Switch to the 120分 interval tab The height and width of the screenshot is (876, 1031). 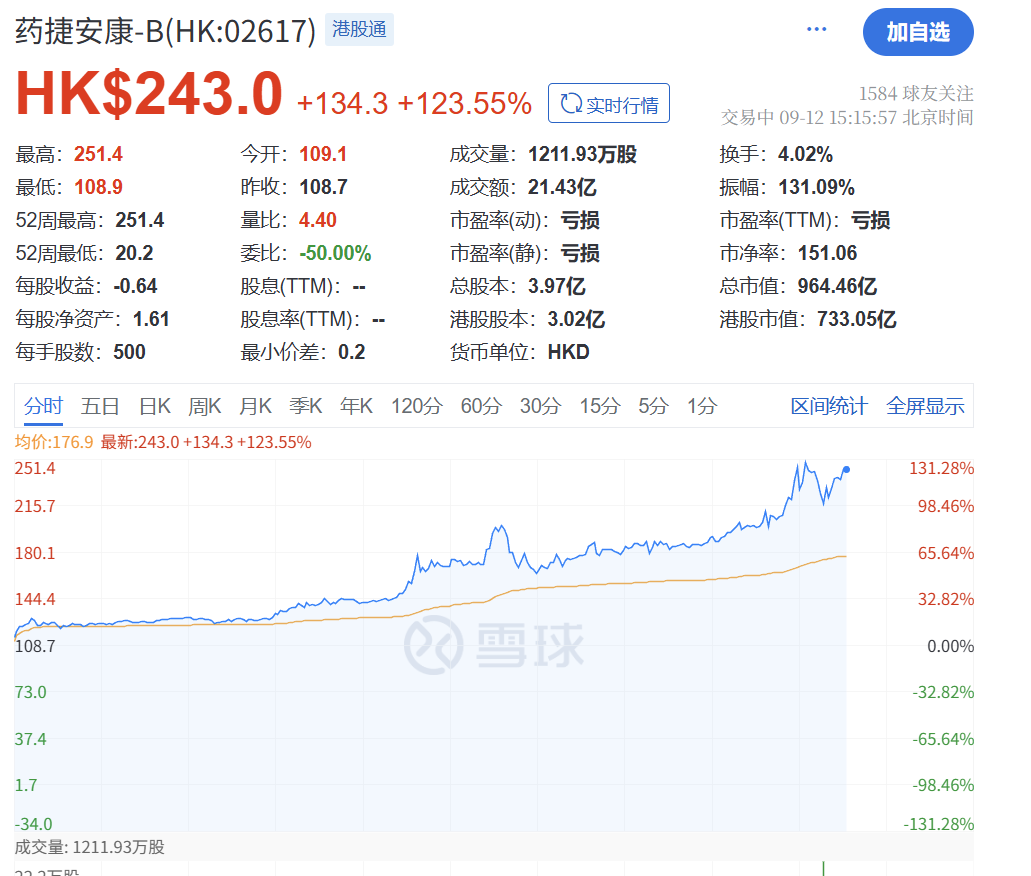click(x=416, y=406)
